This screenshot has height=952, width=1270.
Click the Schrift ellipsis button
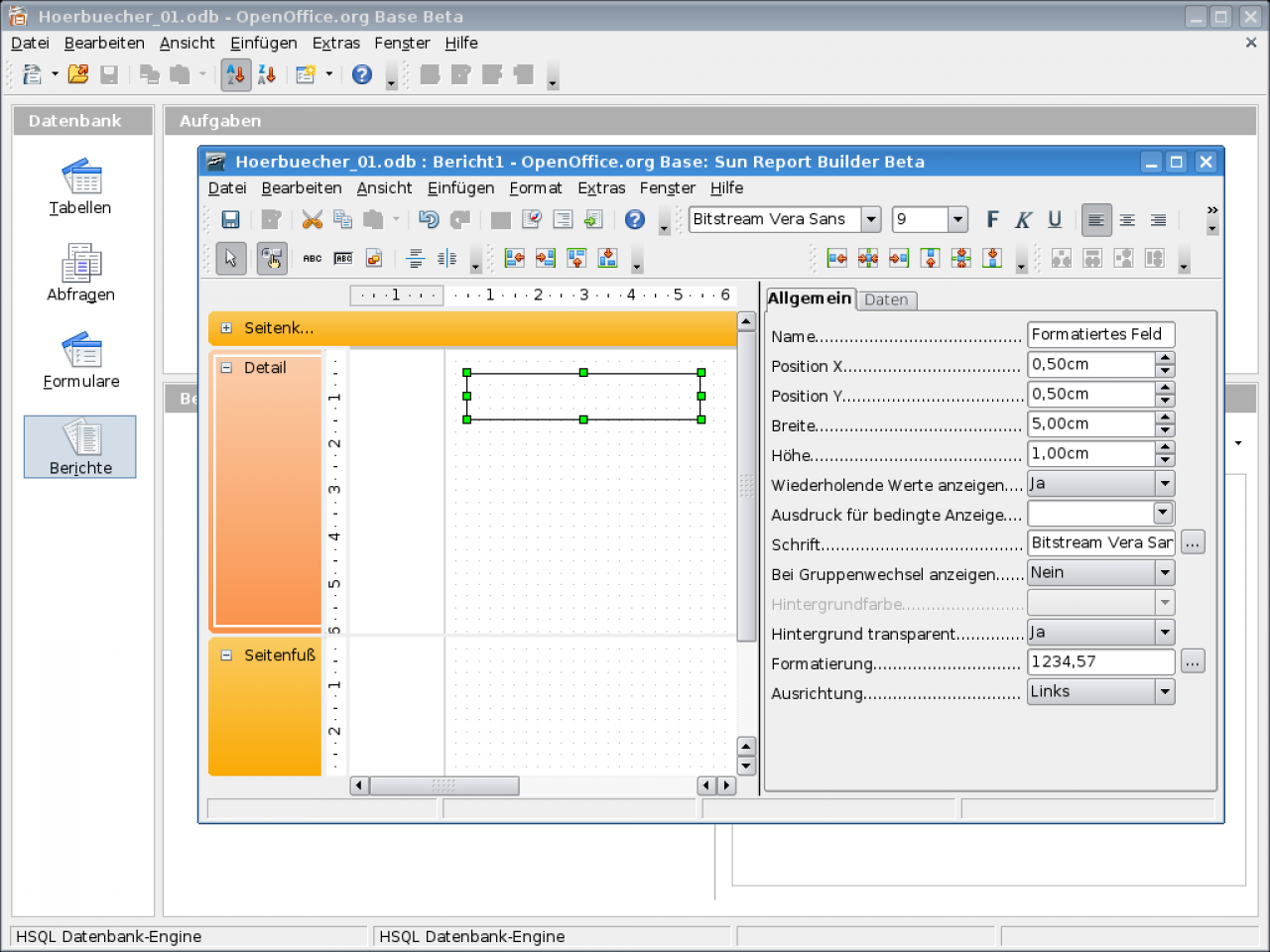click(x=1193, y=542)
